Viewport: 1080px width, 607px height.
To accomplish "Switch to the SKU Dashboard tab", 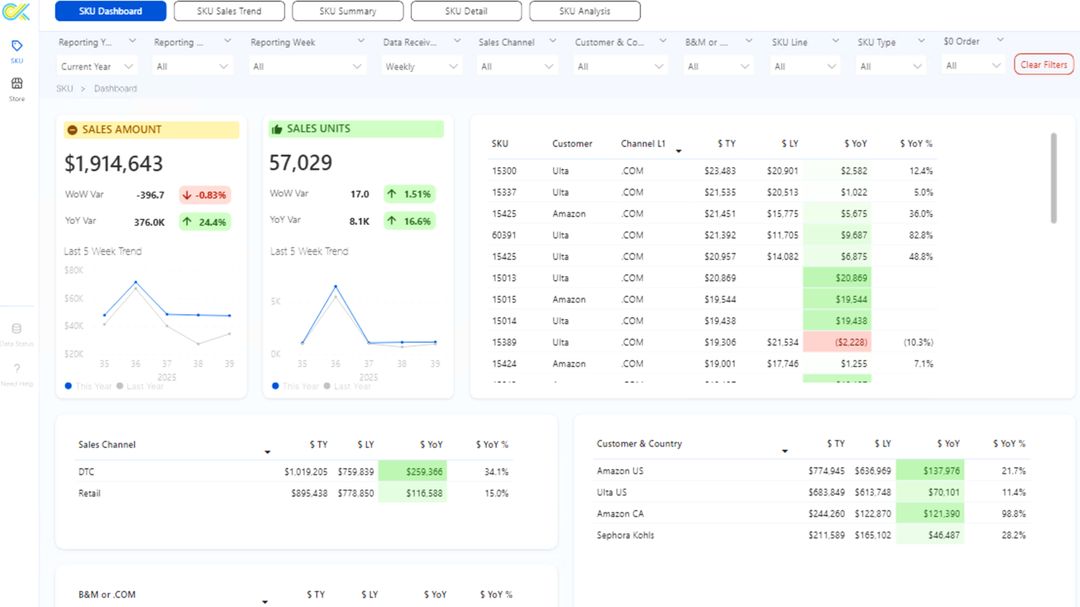I will click(110, 11).
